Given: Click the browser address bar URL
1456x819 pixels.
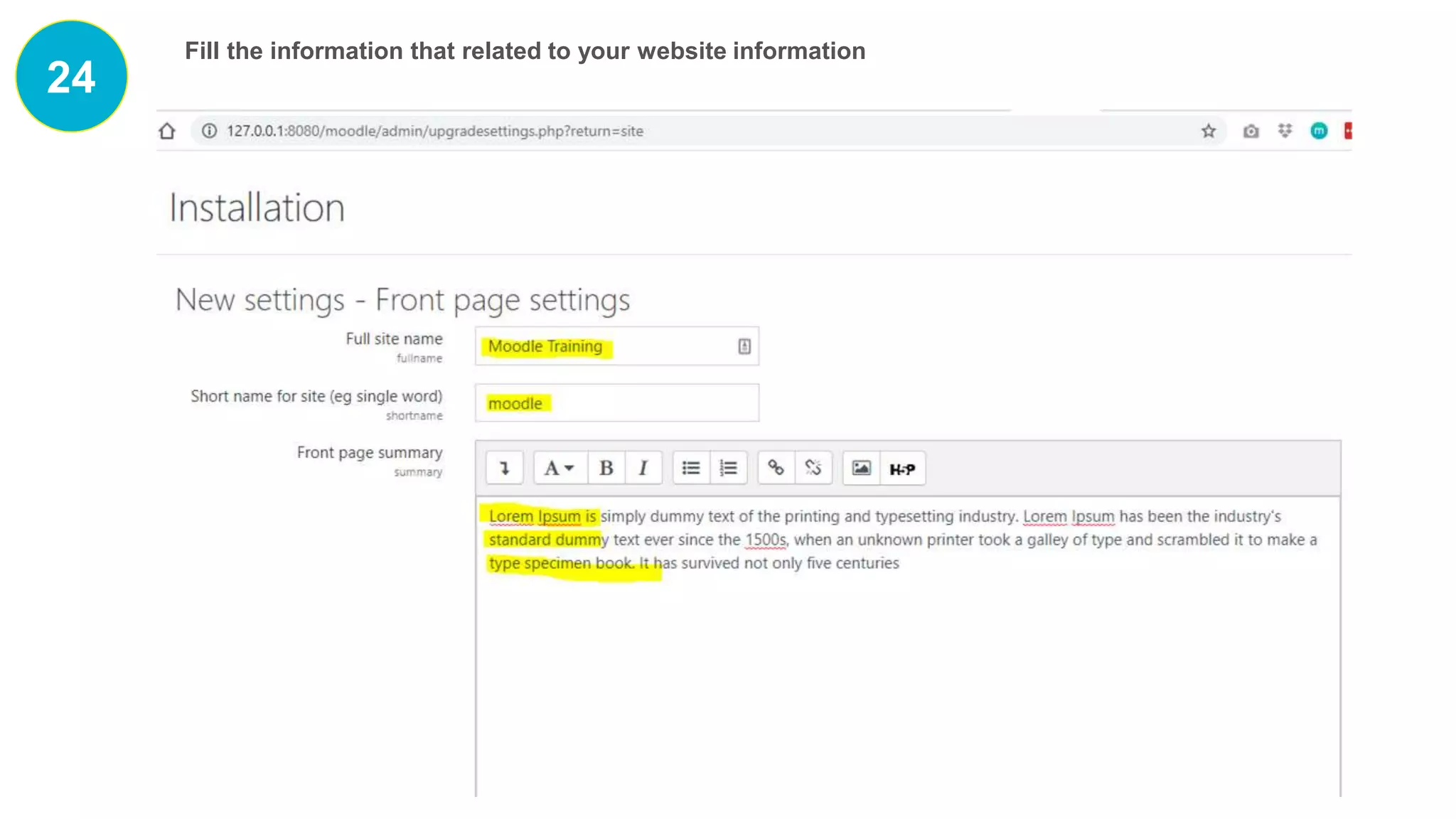Looking at the screenshot, I should click(x=435, y=131).
